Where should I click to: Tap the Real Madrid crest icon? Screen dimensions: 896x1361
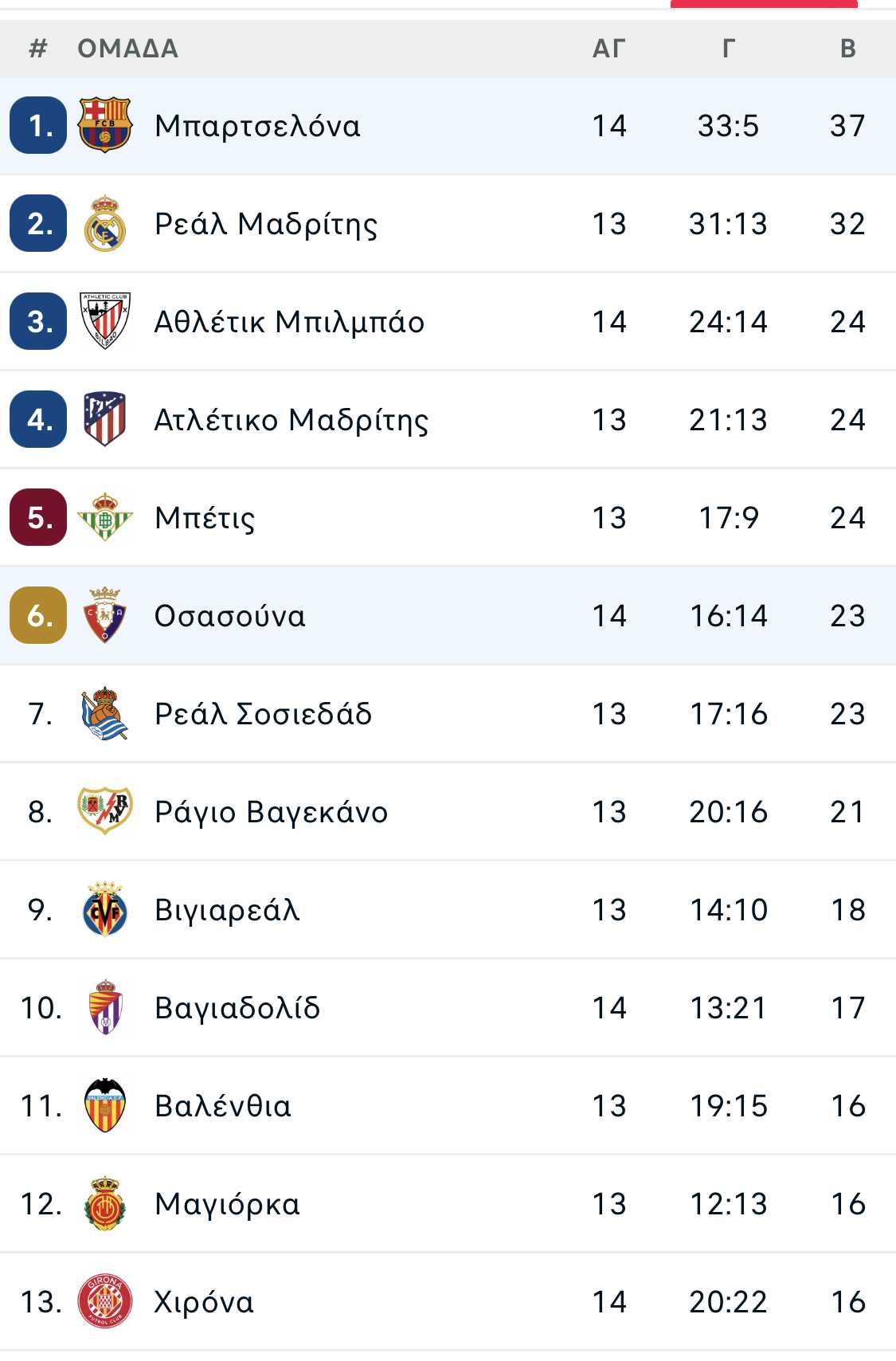tap(104, 223)
